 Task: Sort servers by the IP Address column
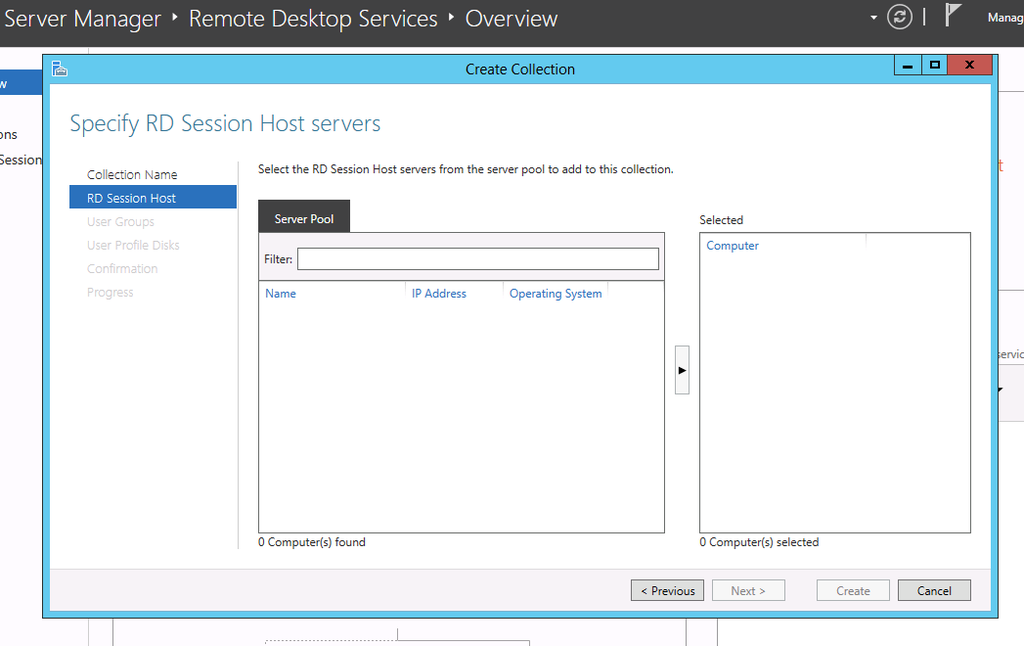click(x=439, y=293)
